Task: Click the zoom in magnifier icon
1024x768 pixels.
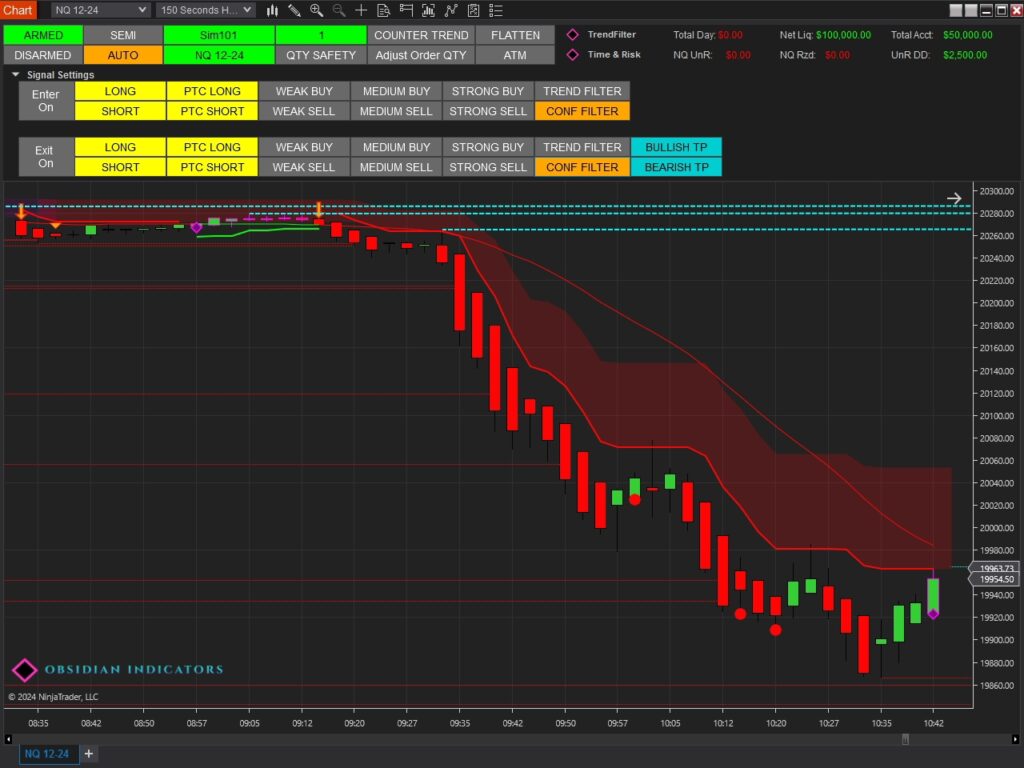Action: tap(317, 10)
